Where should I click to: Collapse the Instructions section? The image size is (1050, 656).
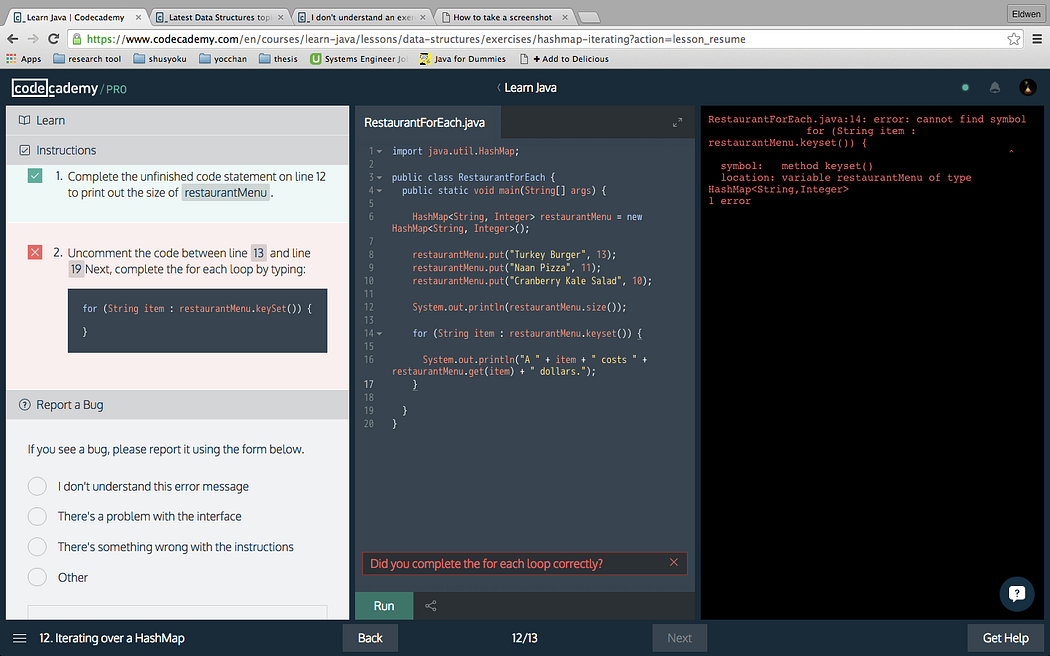click(x=177, y=151)
